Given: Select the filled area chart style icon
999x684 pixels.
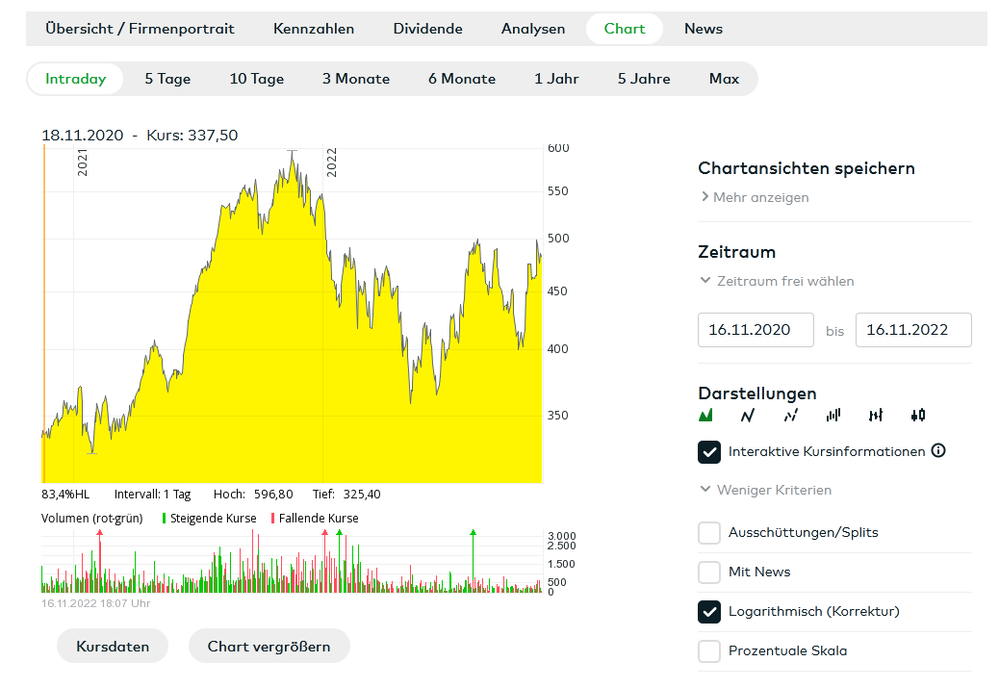Looking at the screenshot, I should tap(706, 415).
